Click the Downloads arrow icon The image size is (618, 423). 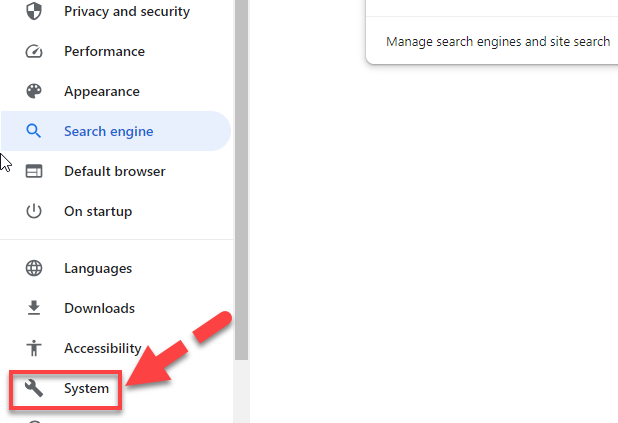pos(34,308)
